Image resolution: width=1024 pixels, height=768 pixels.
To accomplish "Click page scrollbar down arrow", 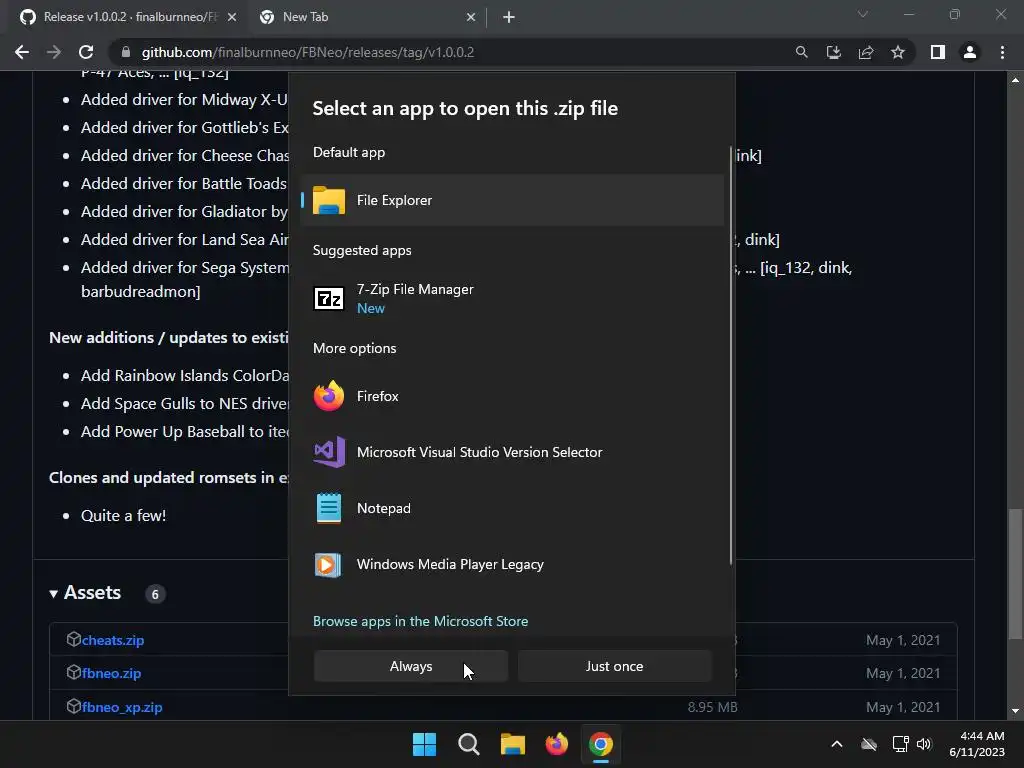I will pyautogui.click(x=1015, y=711).
